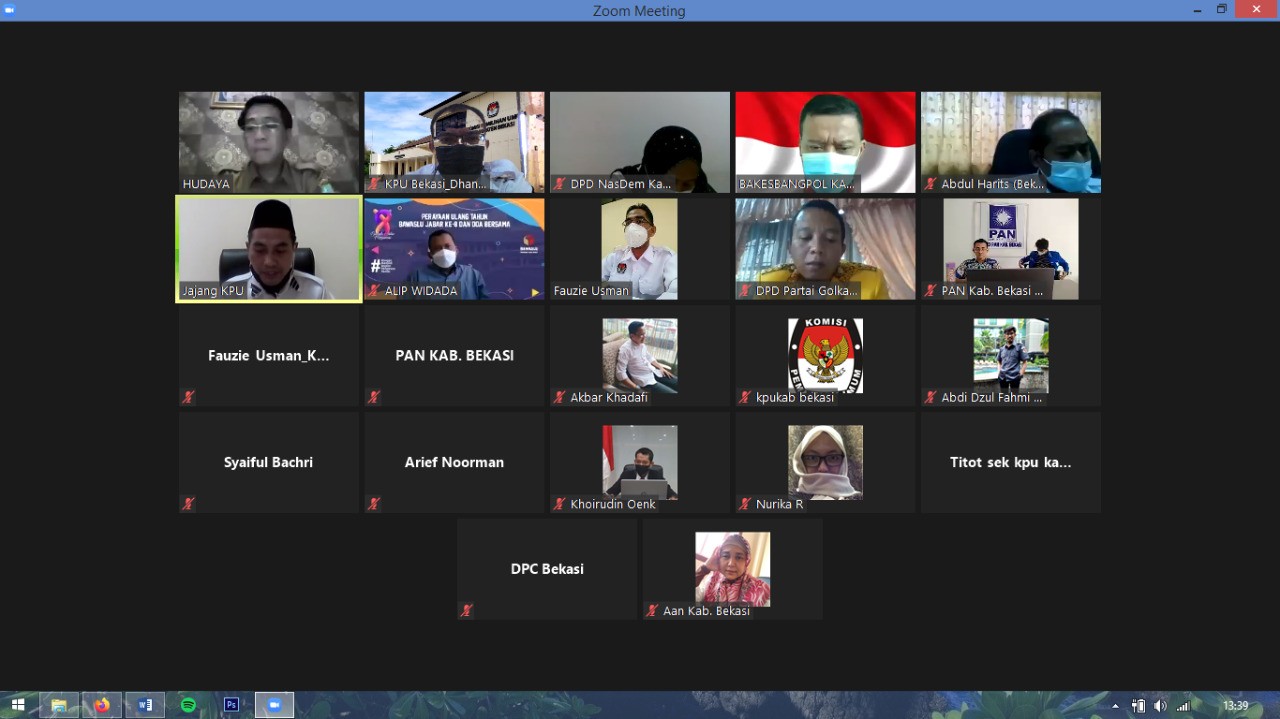Click the muted mic icon on DPC Bekasi
The image size is (1280, 719).
466,610
